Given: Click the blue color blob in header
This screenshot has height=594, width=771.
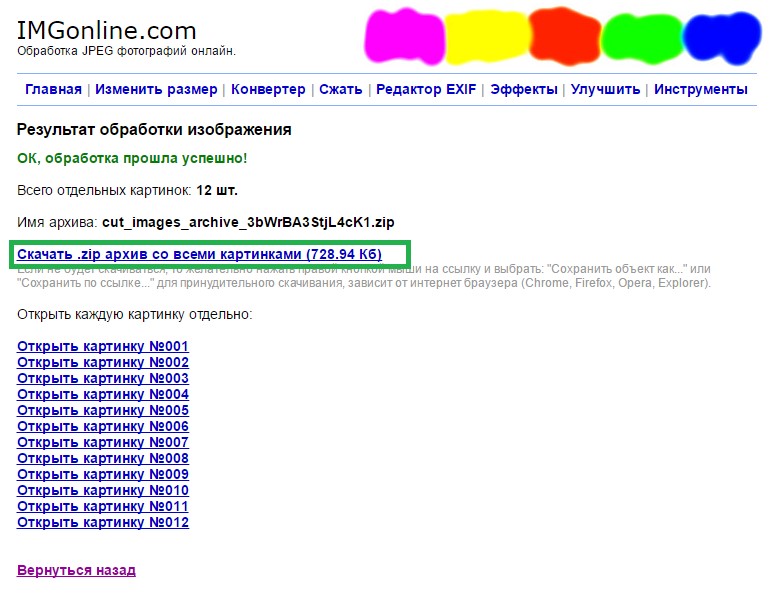Looking at the screenshot, I should pyautogui.click(x=717, y=38).
